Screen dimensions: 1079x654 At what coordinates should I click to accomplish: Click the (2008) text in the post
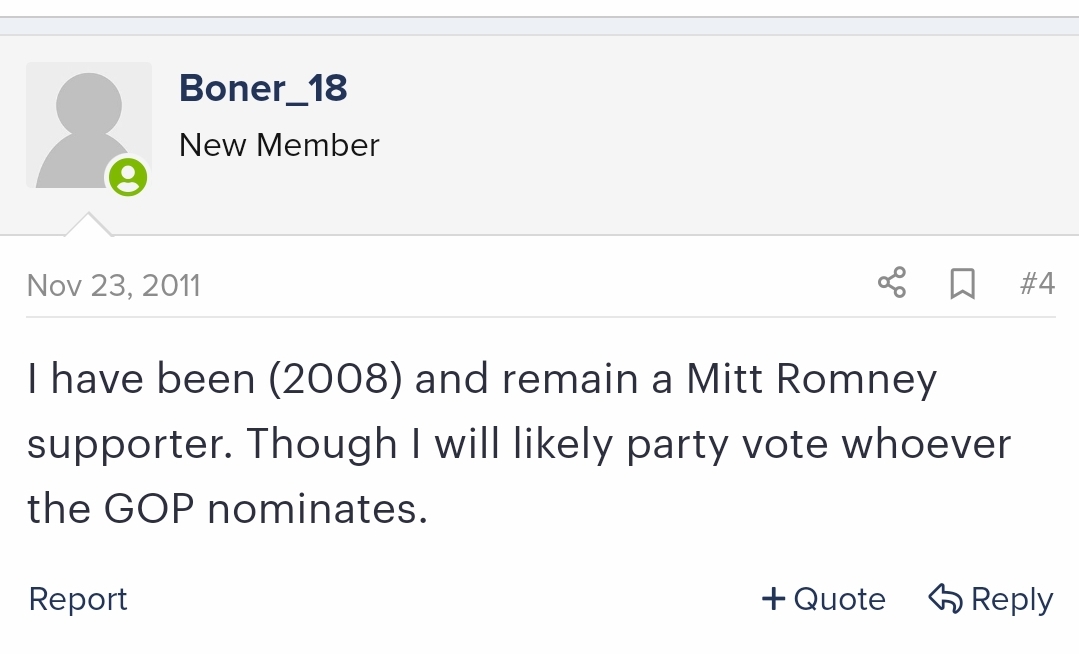pos(335,379)
